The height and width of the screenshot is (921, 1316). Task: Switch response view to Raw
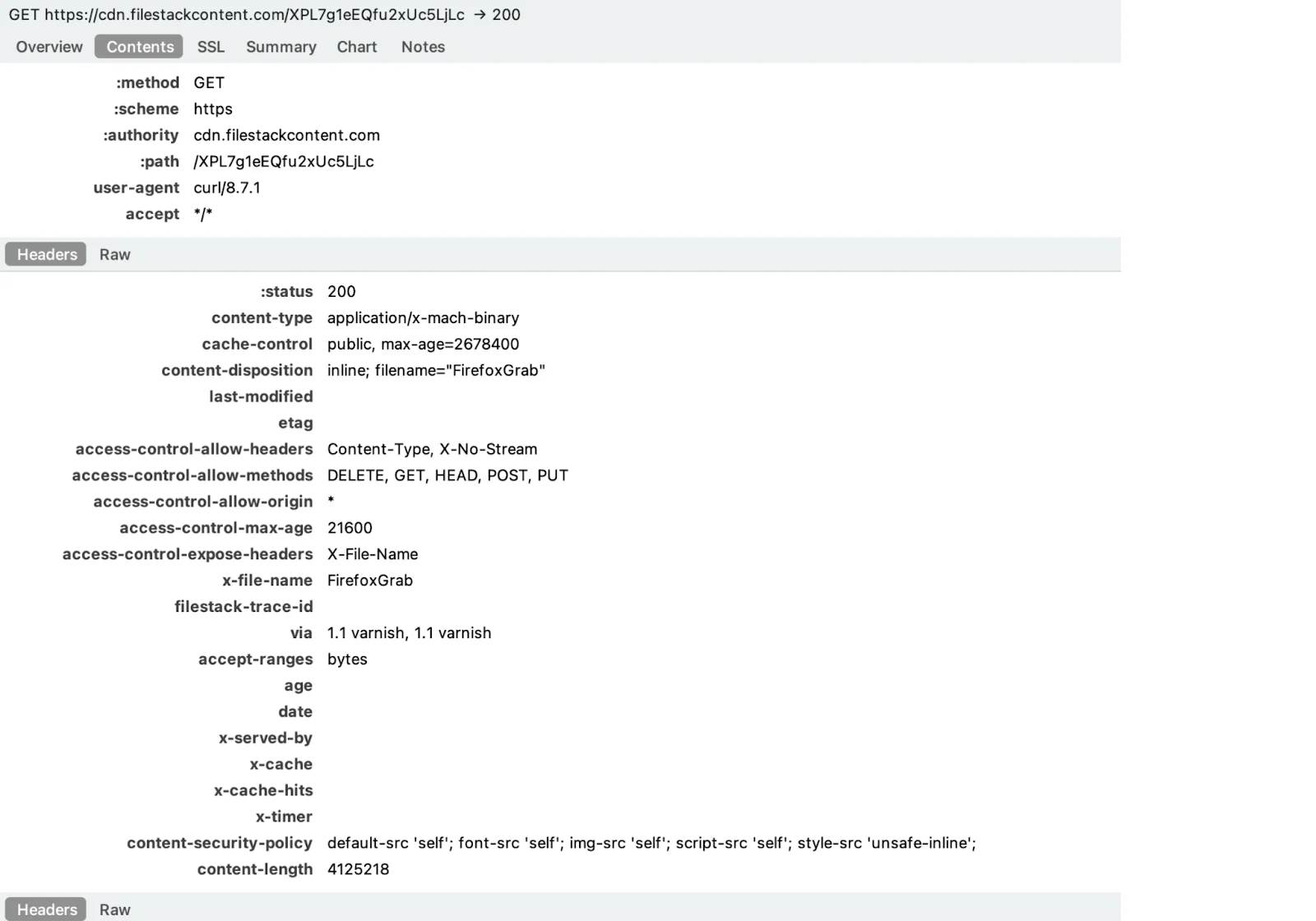tap(114, 254)
